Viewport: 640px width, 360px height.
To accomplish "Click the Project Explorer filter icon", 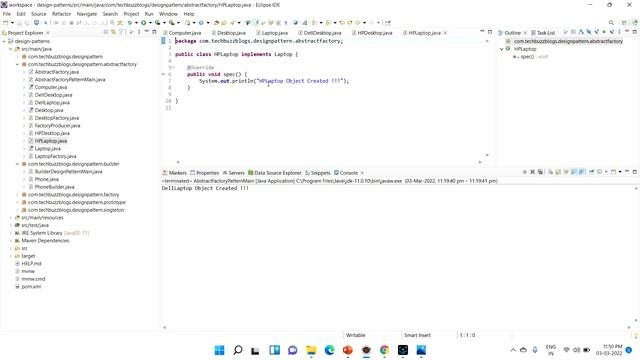I will point(121,32).
